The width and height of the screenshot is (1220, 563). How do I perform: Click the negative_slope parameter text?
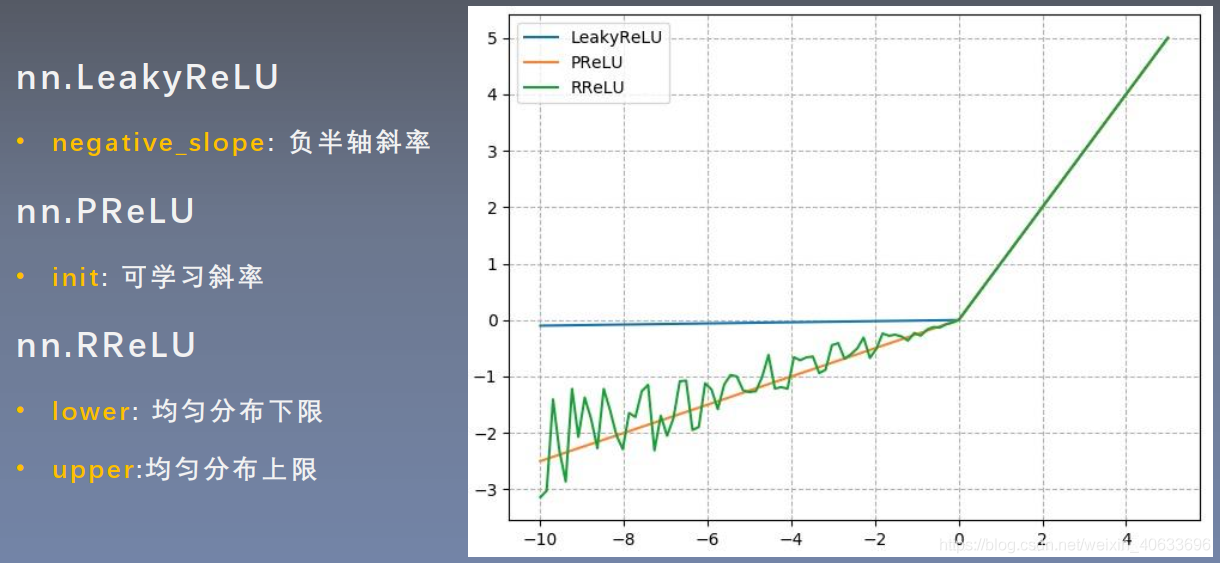[158, 143]
